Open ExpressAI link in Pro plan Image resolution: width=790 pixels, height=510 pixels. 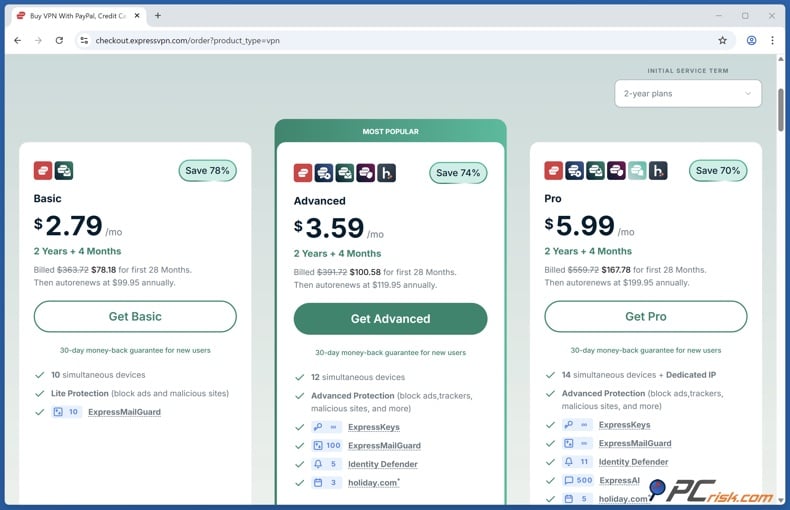pos(620,480)
